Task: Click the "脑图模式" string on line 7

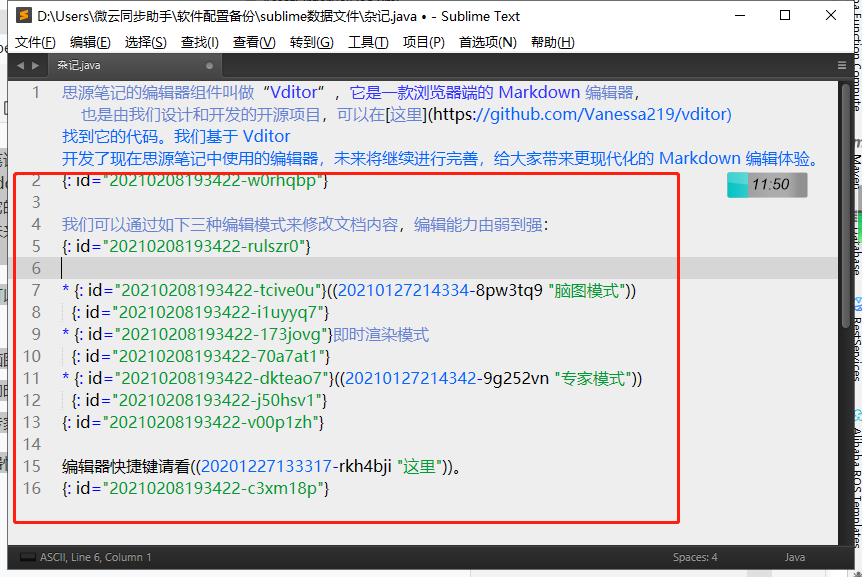Action: pyautogui.click(x=587, y=290)
